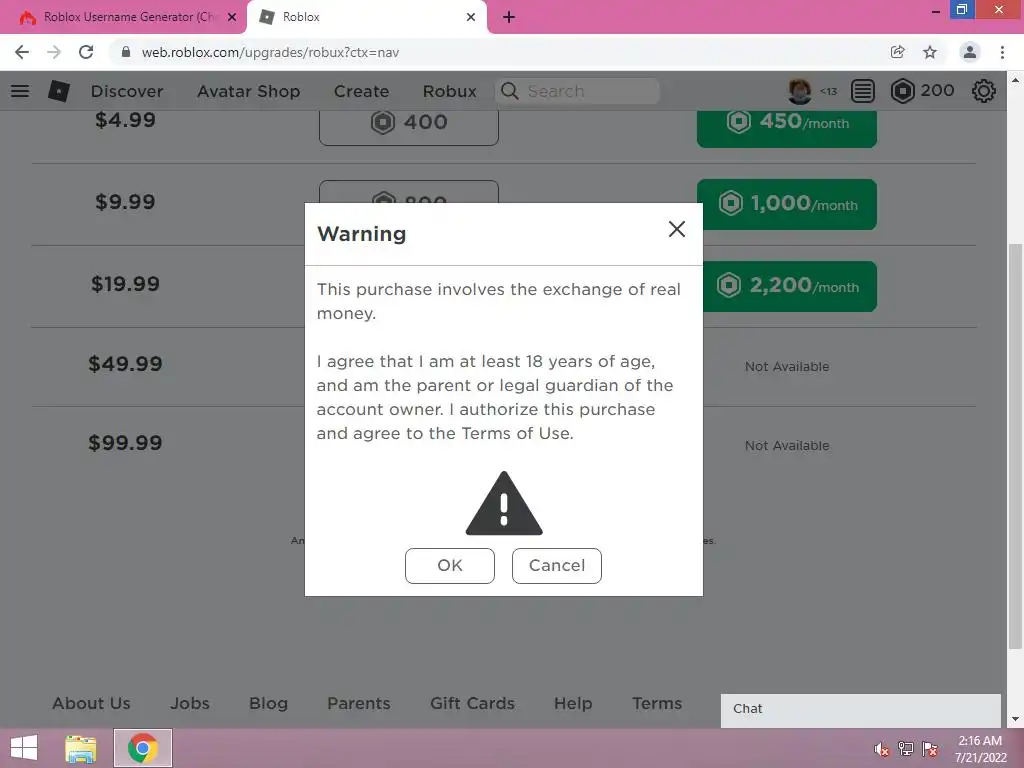Close the Roblox browser tab

[471, 17]
